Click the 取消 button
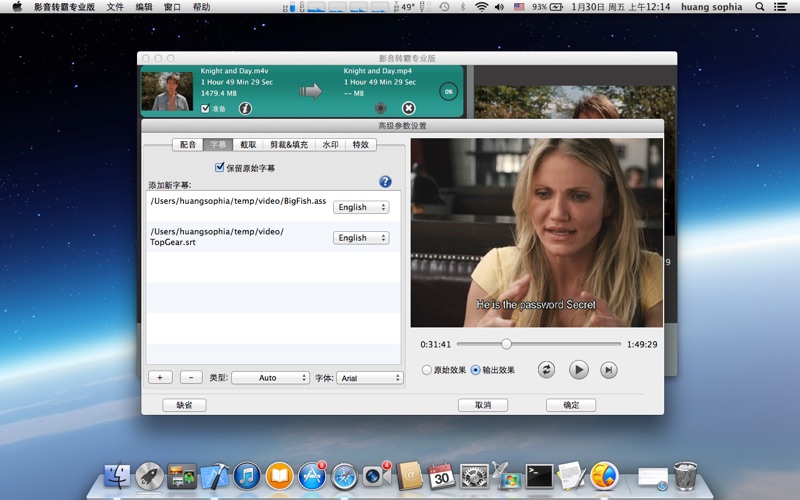Screen dimensions: 800x500 483,405
